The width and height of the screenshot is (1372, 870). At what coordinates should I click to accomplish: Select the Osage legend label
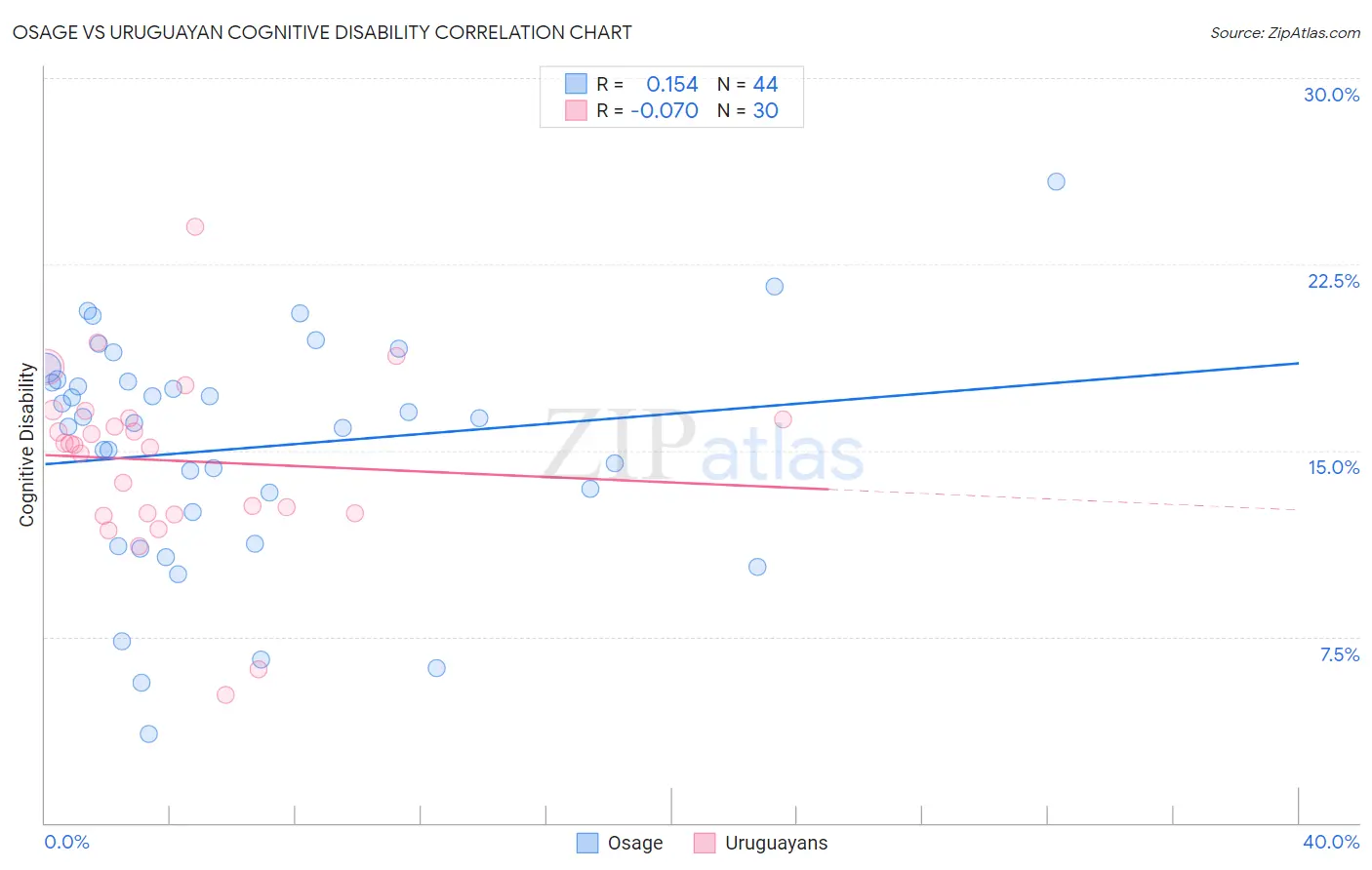coord(635,843)
